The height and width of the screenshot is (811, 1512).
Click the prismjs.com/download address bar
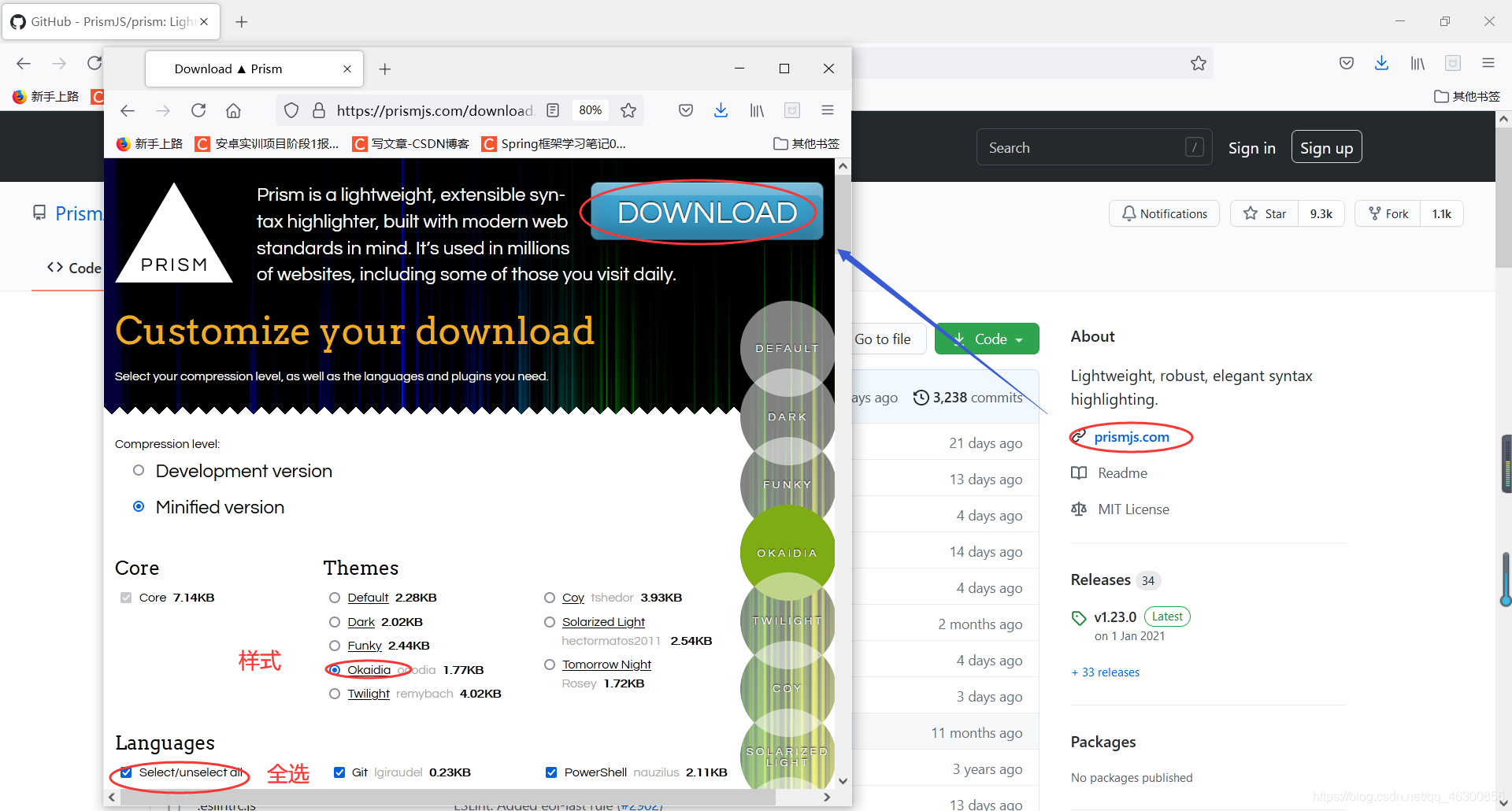435,111
